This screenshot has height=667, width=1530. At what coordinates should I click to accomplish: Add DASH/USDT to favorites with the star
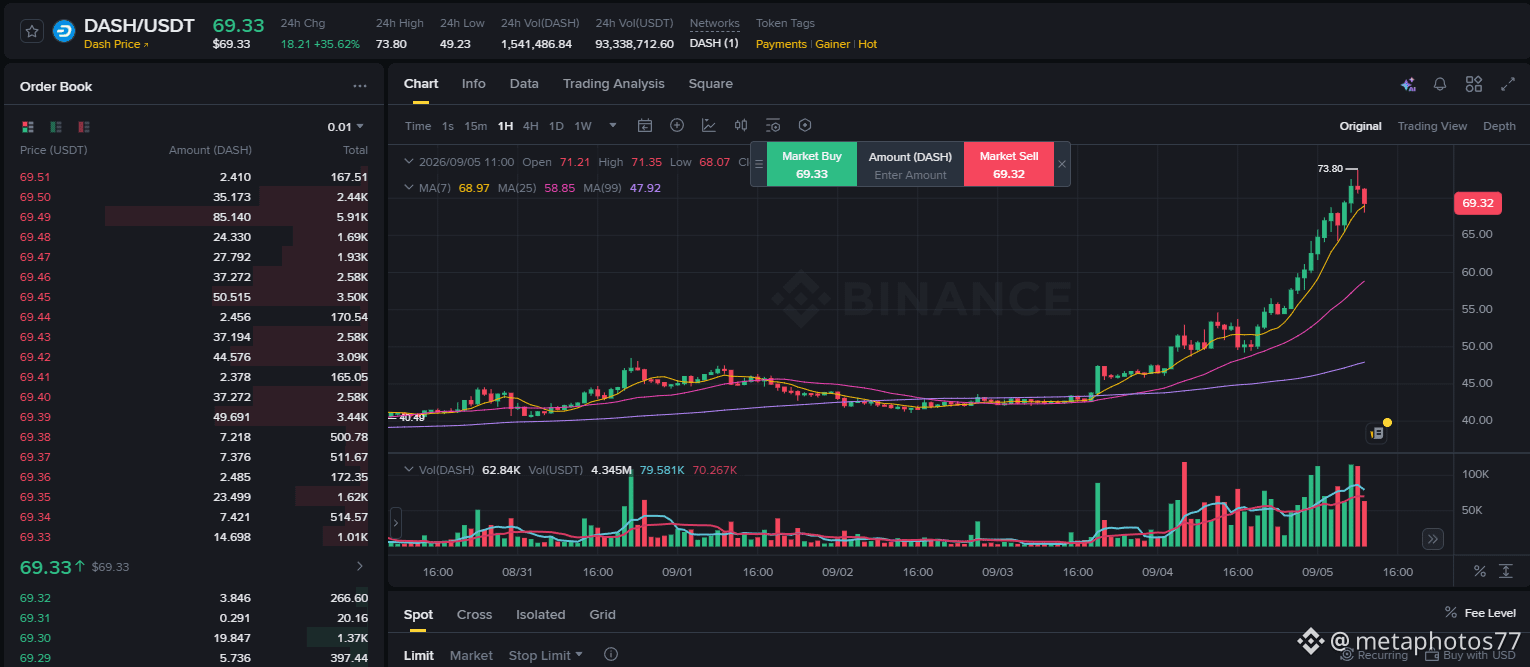coord(32,31)
